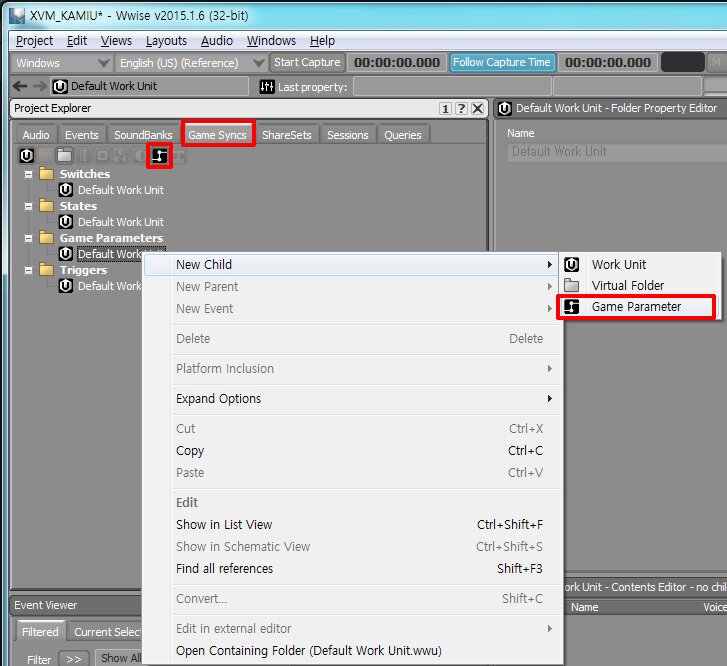The height and width of the screenshot is (666, 727).
Task: Select the Filtered tab in Event Viewer
Action: [40, 632]
